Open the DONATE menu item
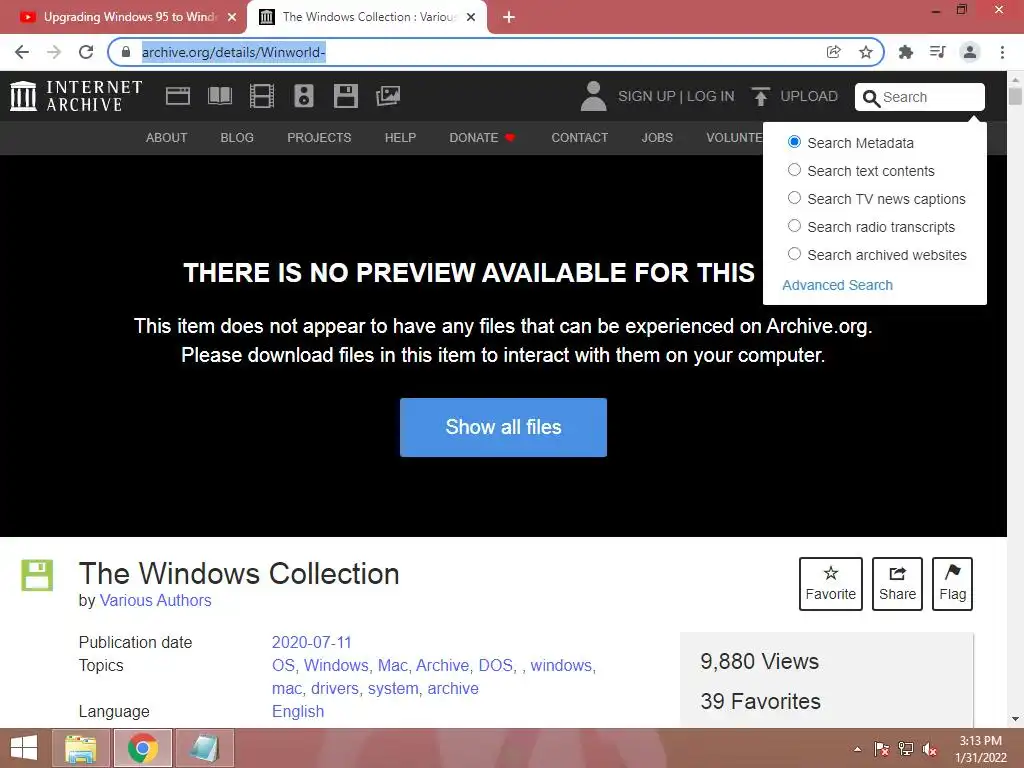This screenshot has height=768, width=1024. pyautogui.click(x=482, y=138)
